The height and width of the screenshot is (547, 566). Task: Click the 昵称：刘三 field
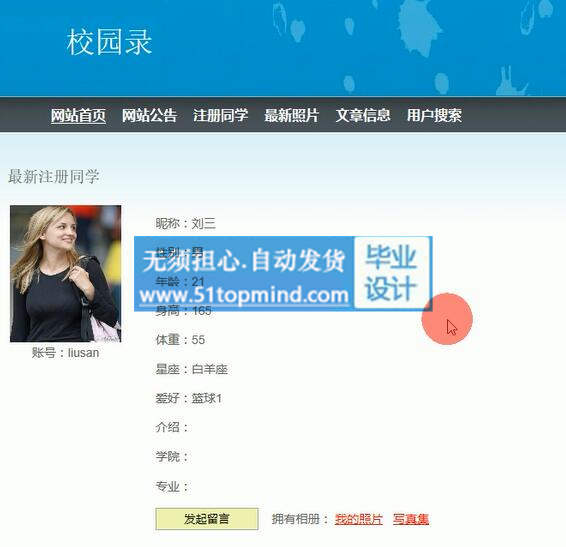point(186,223)
